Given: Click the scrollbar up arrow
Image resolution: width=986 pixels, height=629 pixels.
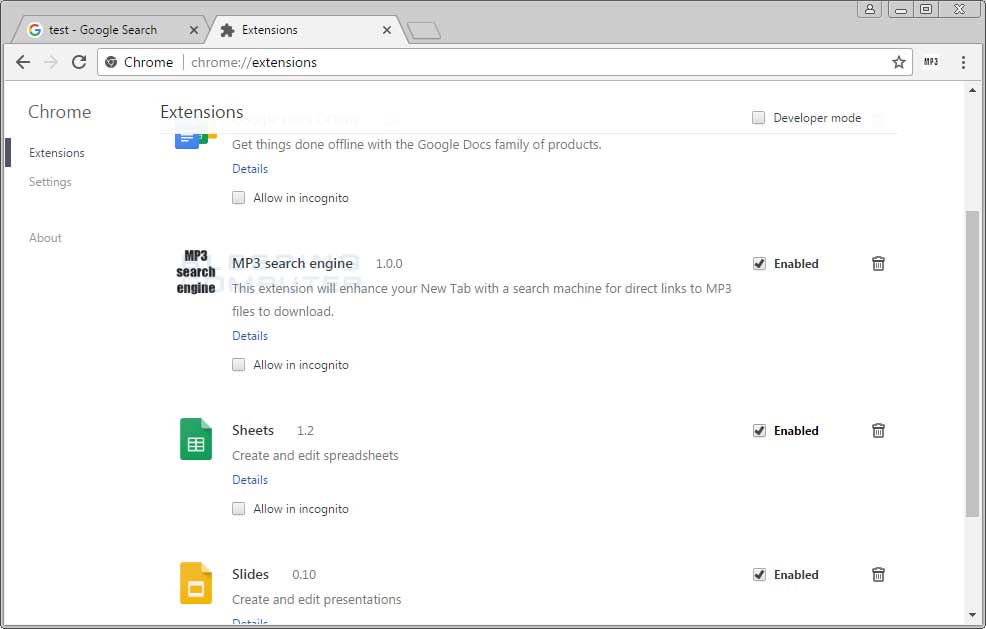Looking at the screenshot, I should coord(972,90).
